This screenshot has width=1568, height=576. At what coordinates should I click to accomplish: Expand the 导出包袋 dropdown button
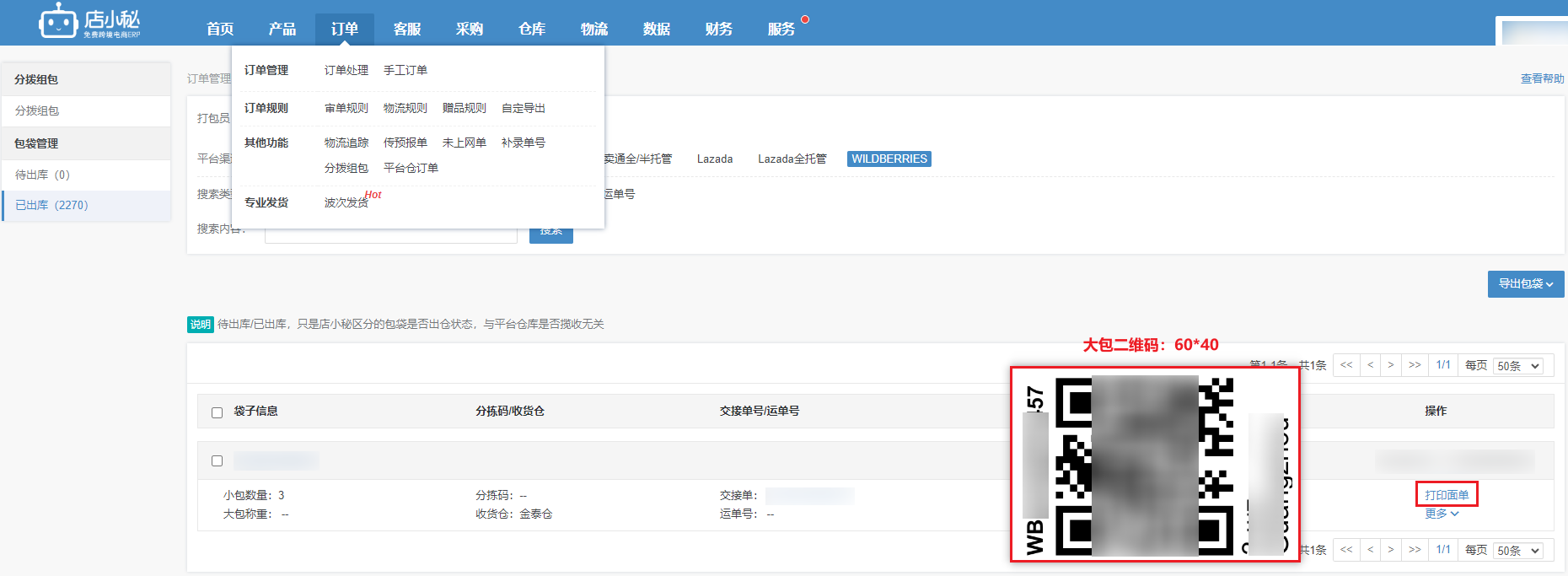point(1526,284)
